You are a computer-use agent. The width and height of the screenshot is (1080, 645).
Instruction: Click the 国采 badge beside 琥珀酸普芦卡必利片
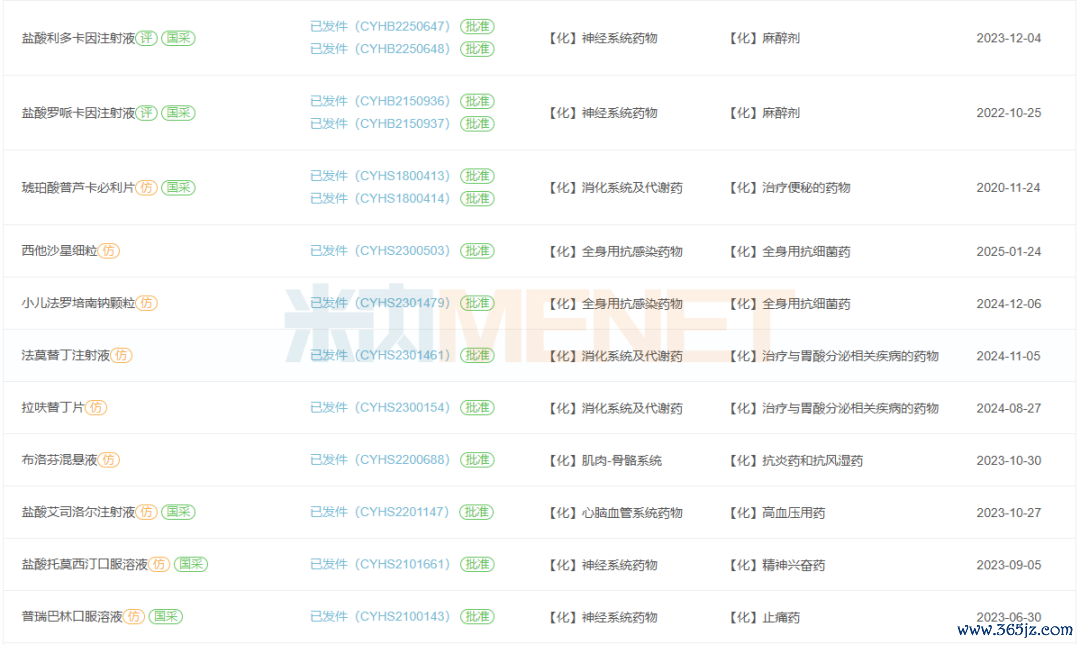point(178,187)
